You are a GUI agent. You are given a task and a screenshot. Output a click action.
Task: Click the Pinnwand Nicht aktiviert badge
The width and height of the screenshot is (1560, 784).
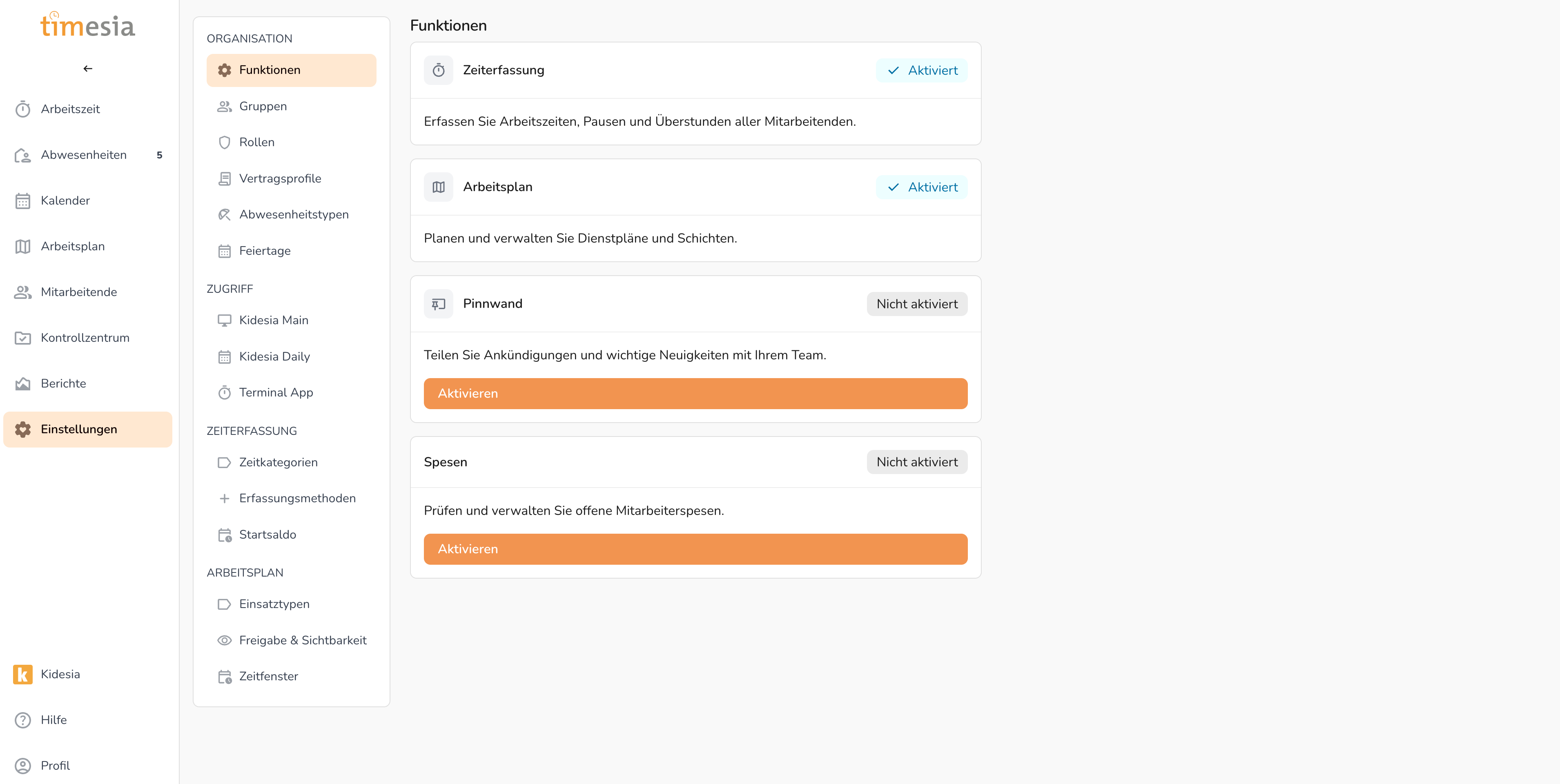click(917, 304)
